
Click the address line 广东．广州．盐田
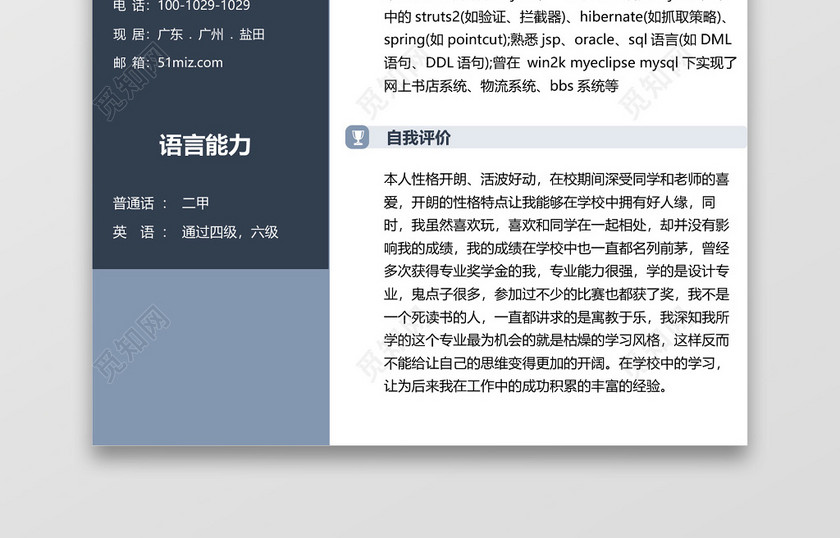[211, 34]
